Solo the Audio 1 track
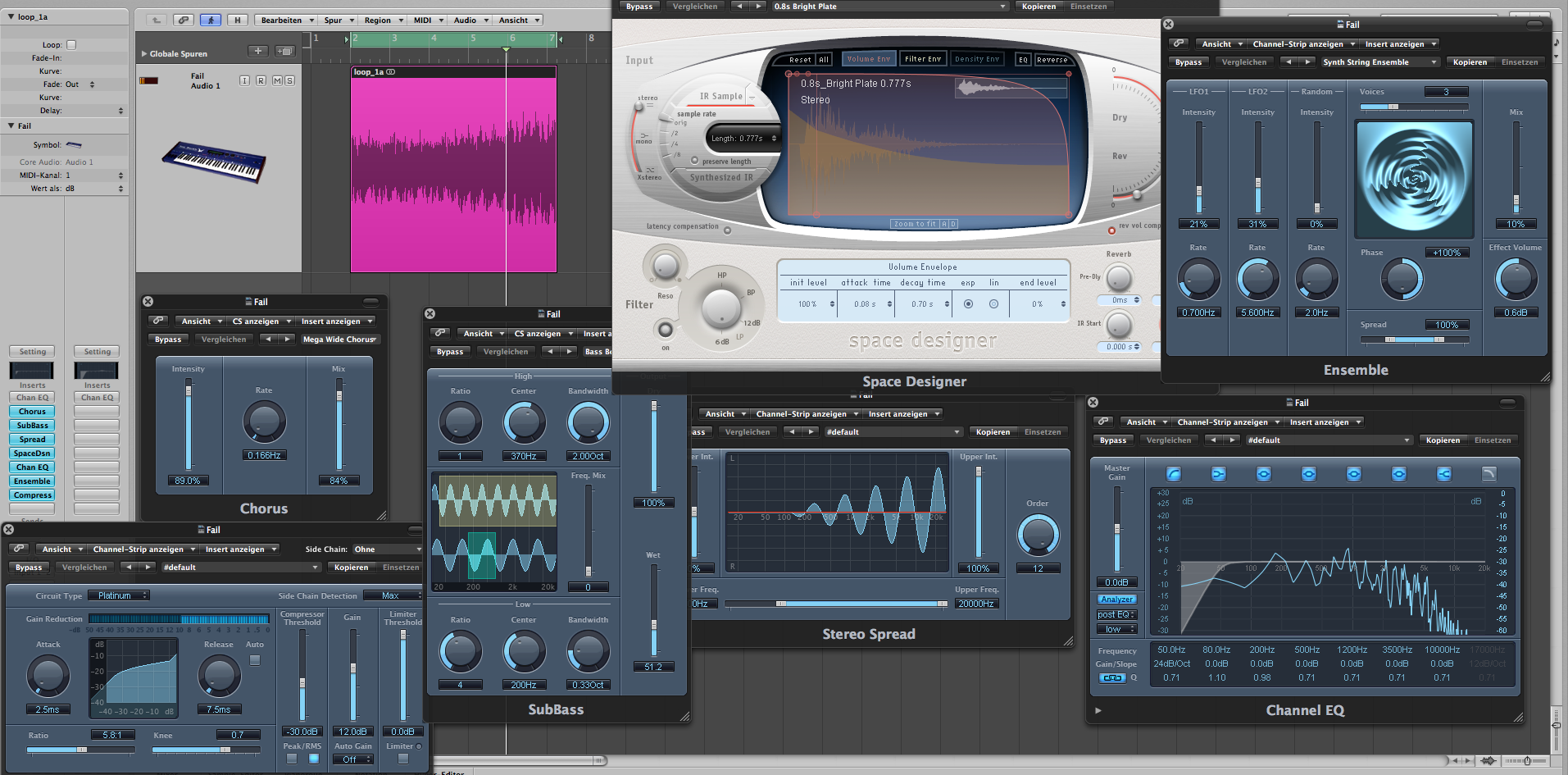The height and width of the screenshot is (775, 1568). [x=289, y=80]
